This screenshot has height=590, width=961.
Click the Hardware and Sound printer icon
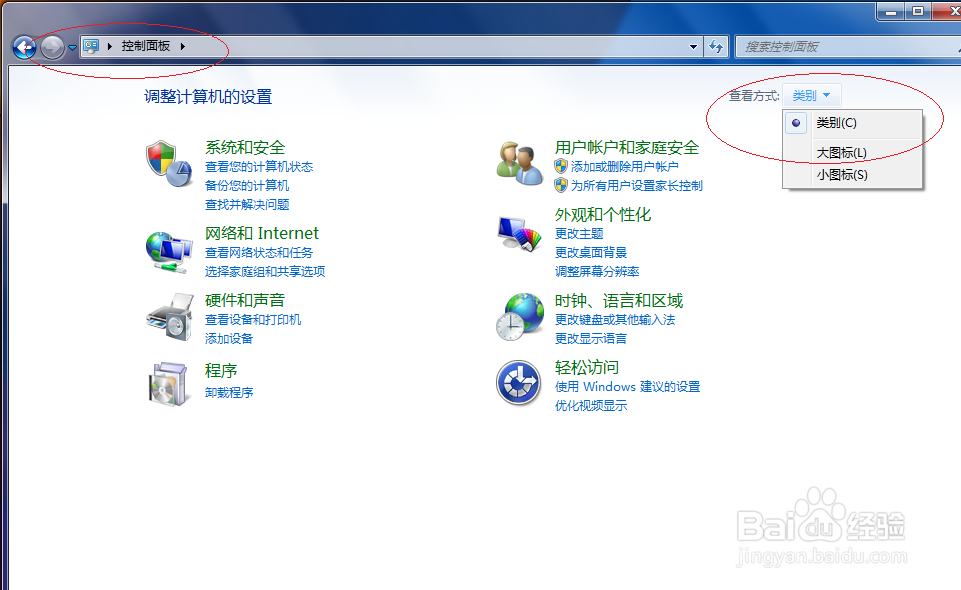pos(170,317)
